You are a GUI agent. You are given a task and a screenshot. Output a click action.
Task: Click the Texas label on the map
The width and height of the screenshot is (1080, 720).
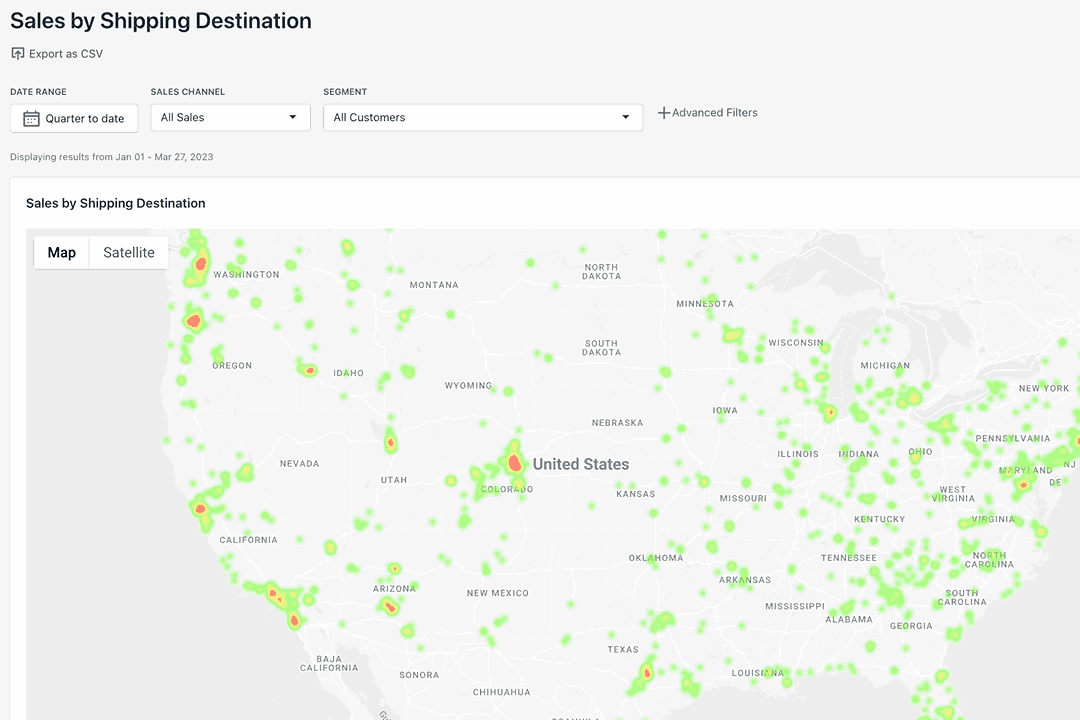click(x=623, y=649)
